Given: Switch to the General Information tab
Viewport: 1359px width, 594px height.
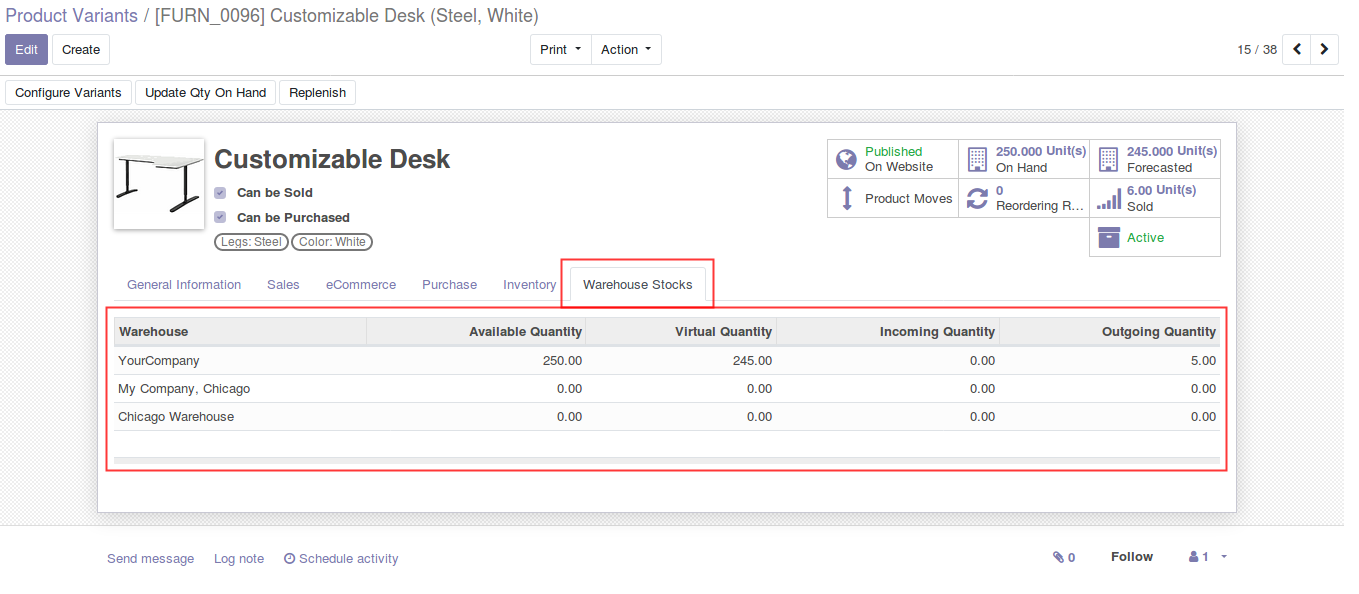Looking at the screenshot, I should (x=184, y=285).
